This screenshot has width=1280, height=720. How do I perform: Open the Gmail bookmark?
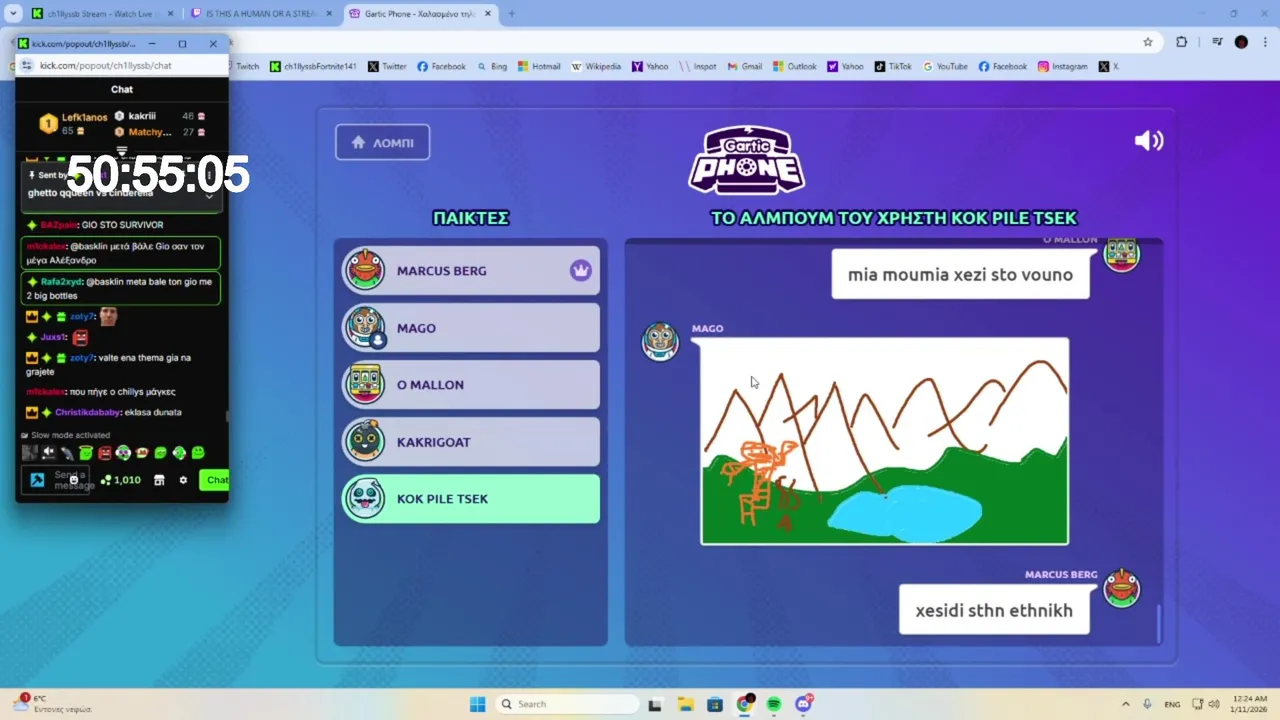pos(744,66)
